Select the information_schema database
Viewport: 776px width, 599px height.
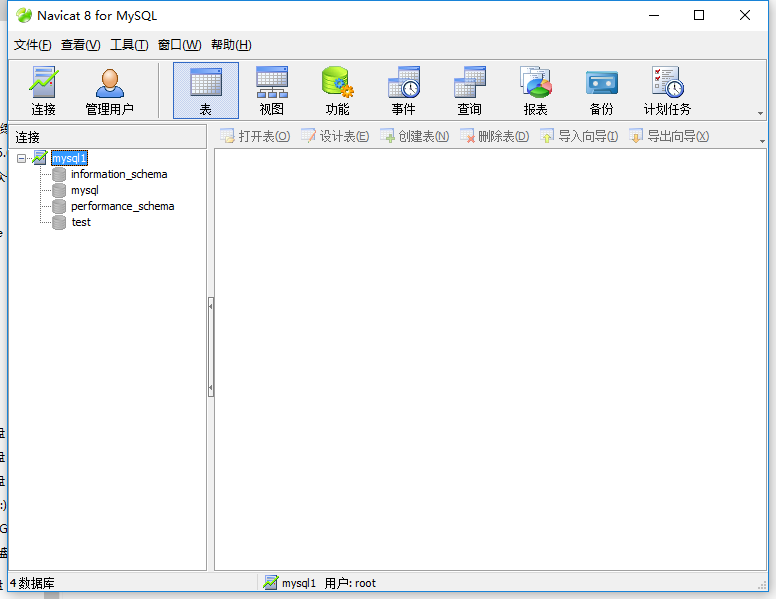click(x=119, y=174)
